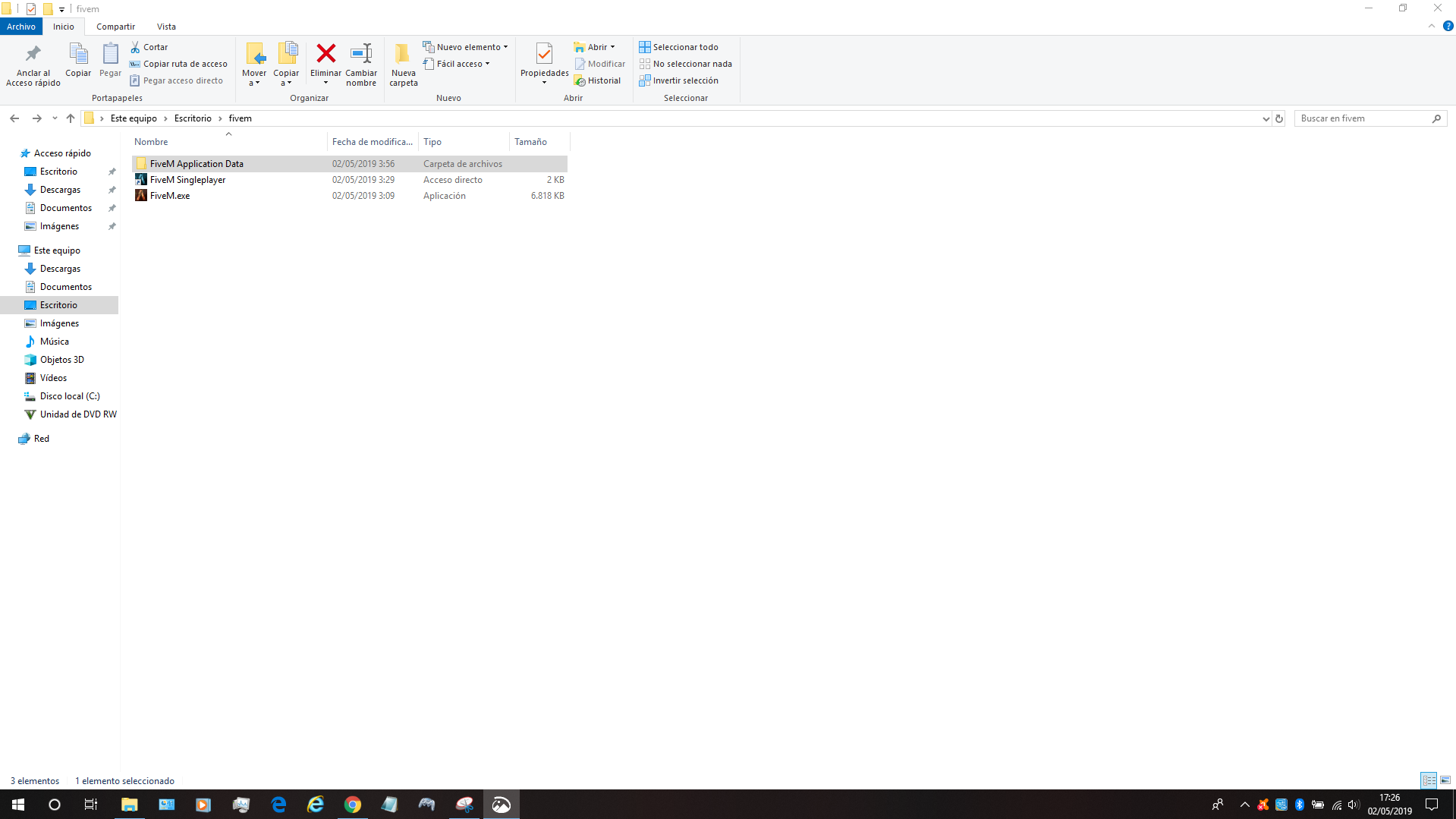Click Pegar acceso directo
Image resolution: width=1456 pixels, height=819 pixels.
[176, 80]
